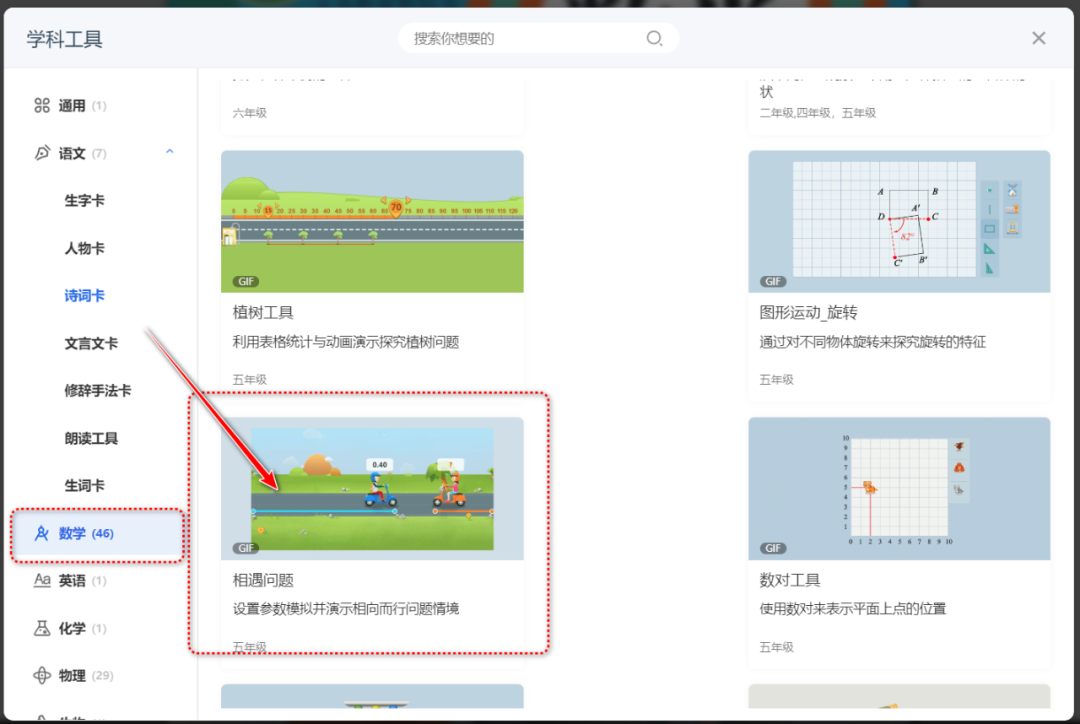Click the 数对工具 coordinate grid thumbnail
1080x724 pixels.
898,488
